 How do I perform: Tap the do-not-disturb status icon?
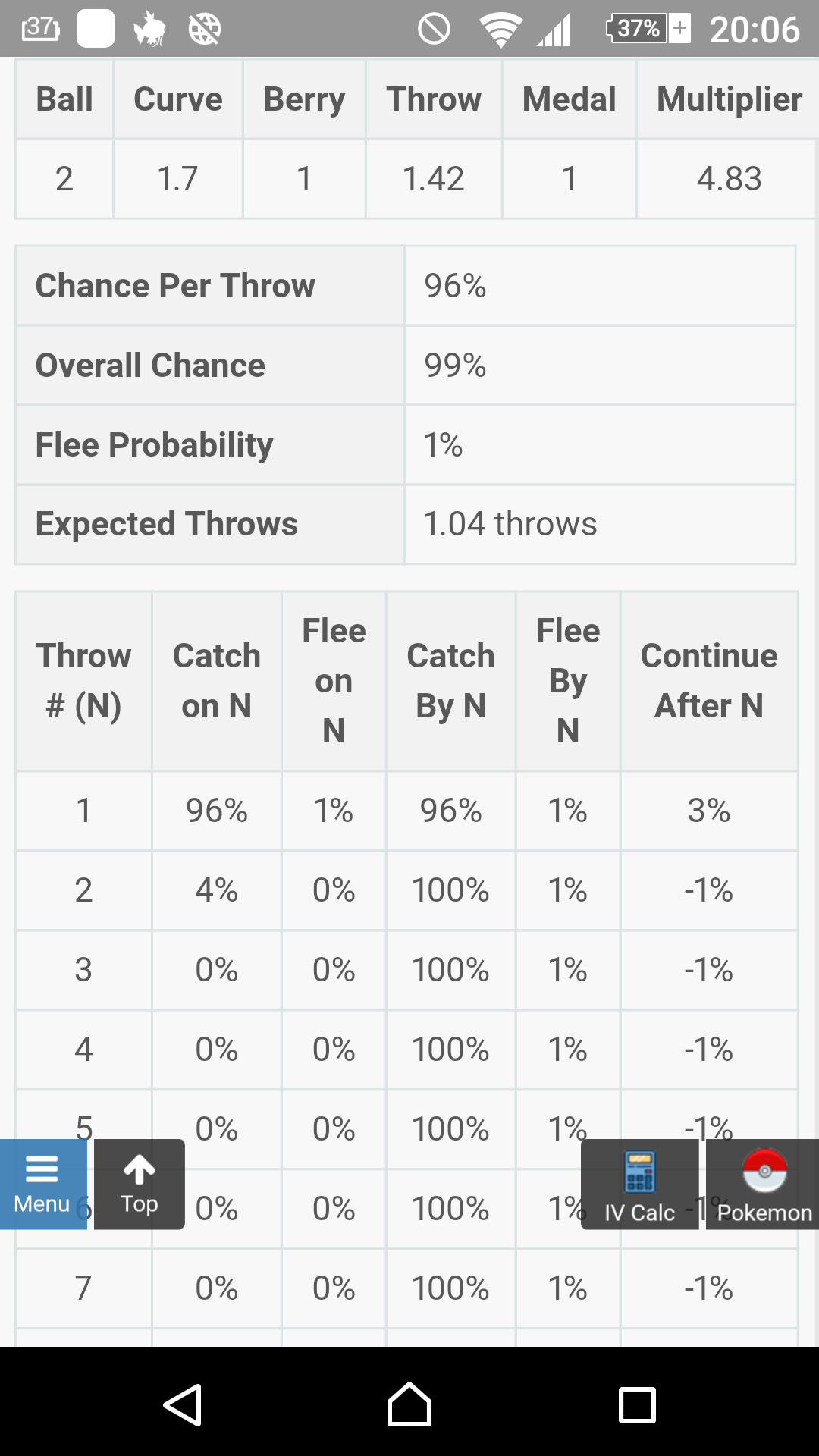tap(434, 30)
